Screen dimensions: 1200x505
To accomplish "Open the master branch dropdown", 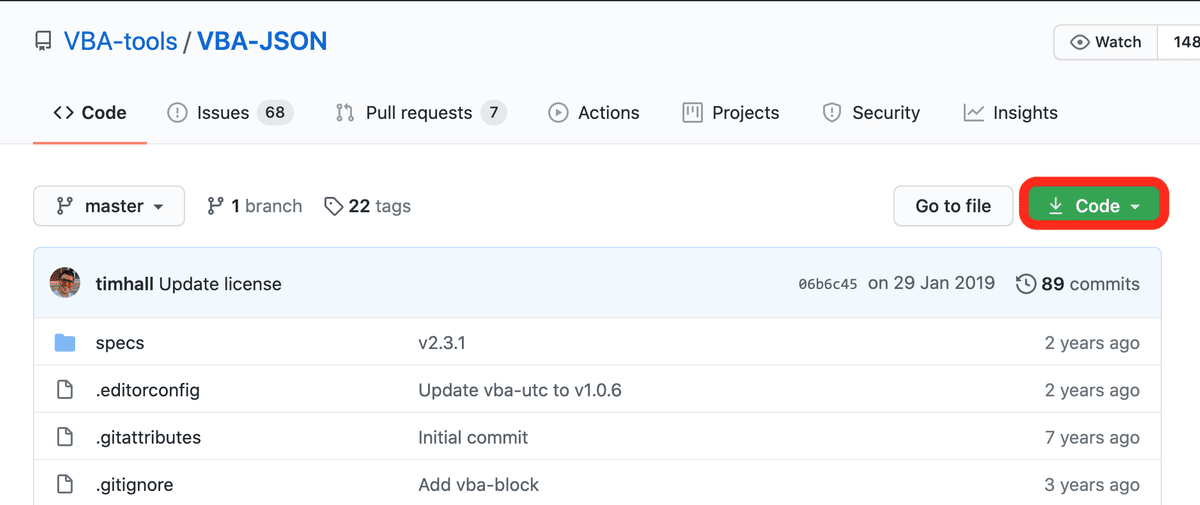I will [109, 206].
